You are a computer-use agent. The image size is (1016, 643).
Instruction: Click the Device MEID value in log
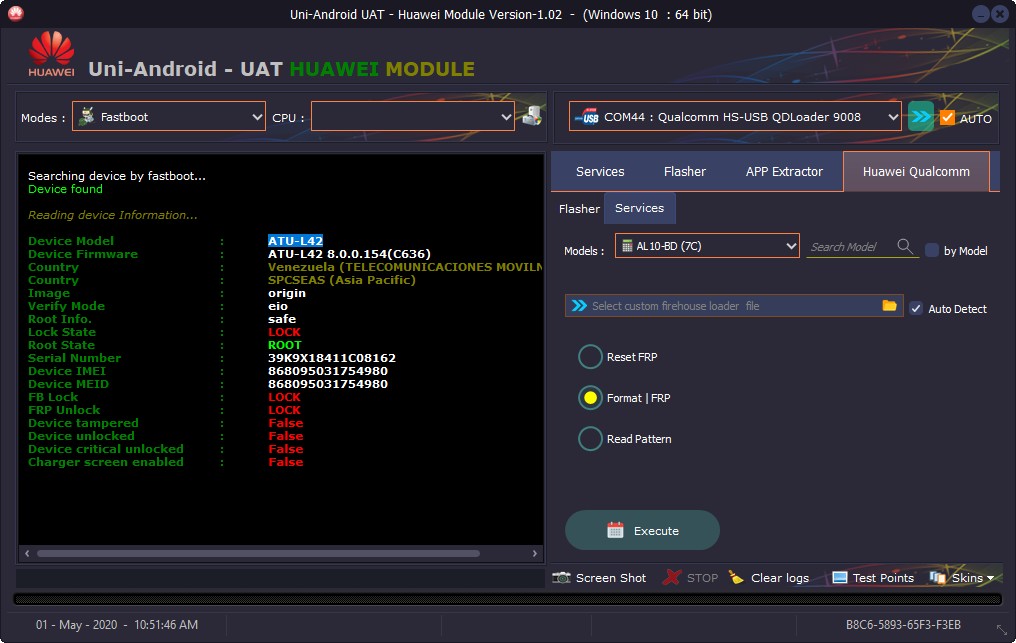coord(328,384)
